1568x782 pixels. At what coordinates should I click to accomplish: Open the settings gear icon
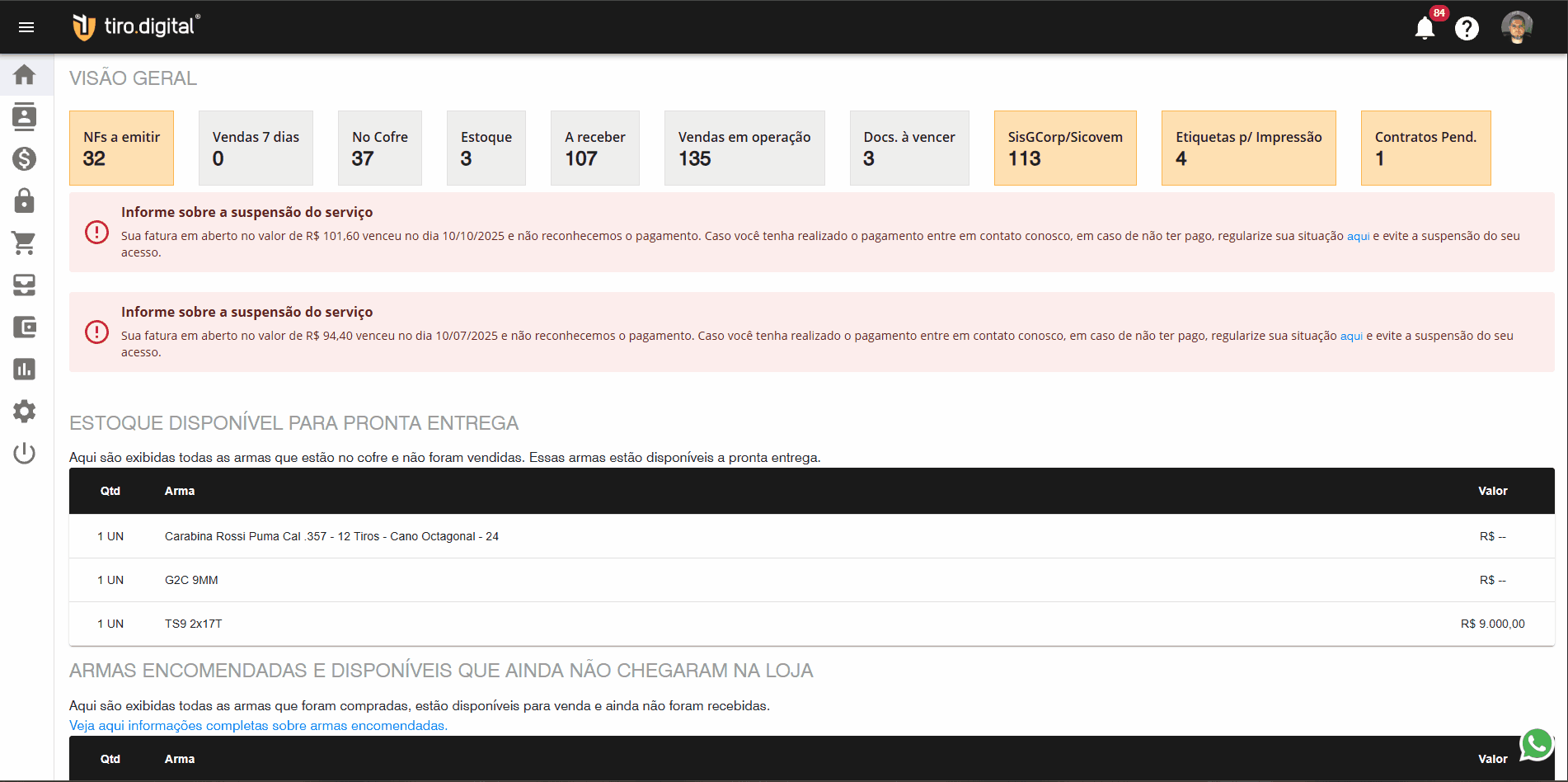[25, 411]
